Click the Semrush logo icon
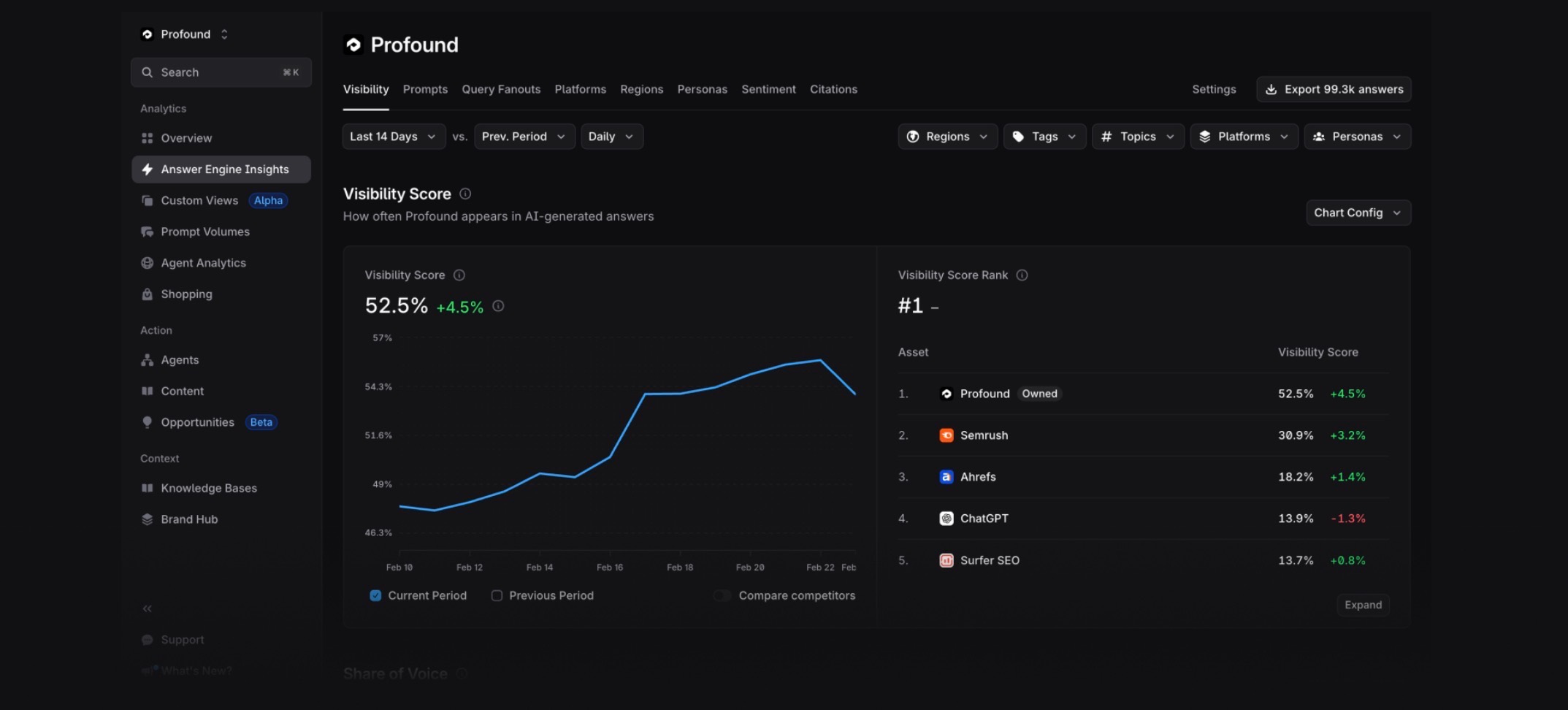 946,435
